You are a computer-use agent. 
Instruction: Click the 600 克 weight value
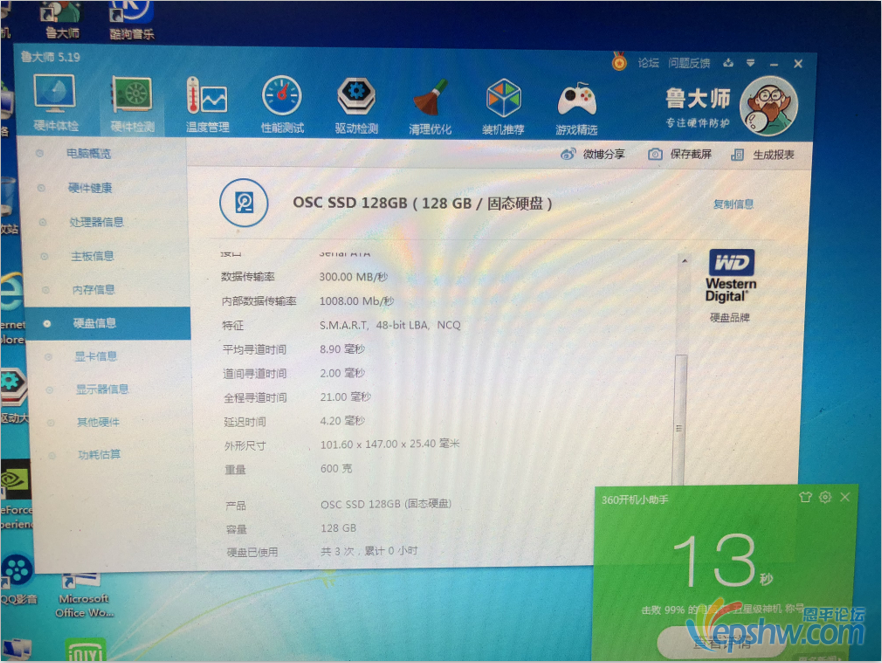336,468
